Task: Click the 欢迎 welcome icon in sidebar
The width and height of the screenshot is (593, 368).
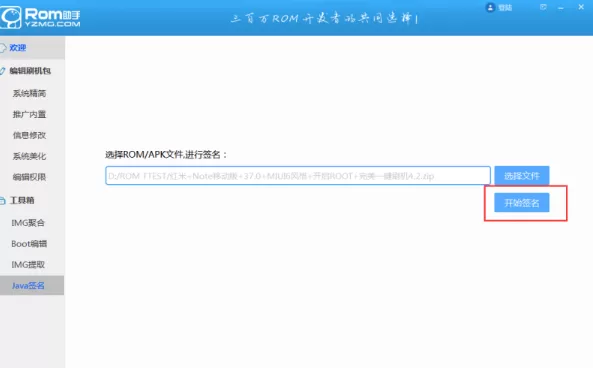Action: [x=3, y=48]
